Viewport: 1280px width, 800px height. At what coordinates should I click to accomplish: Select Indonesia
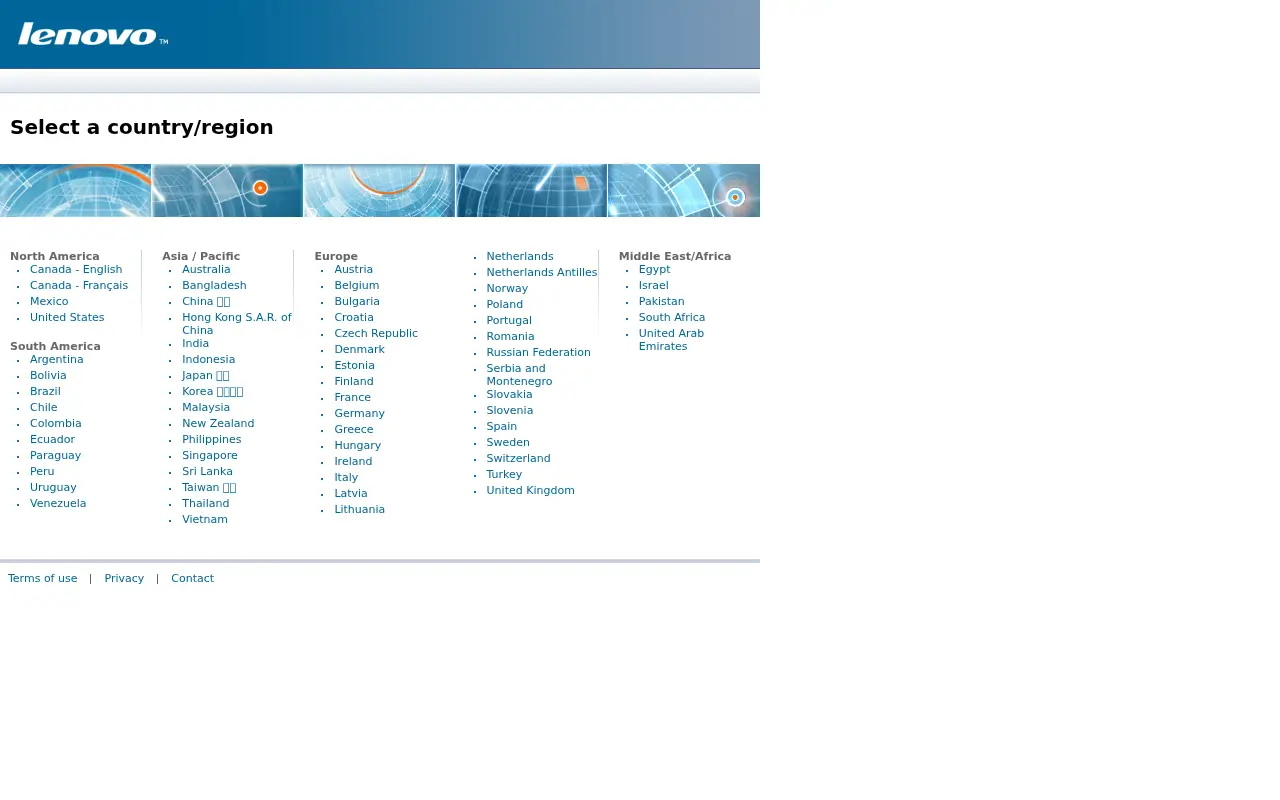(x=208, y=359)
